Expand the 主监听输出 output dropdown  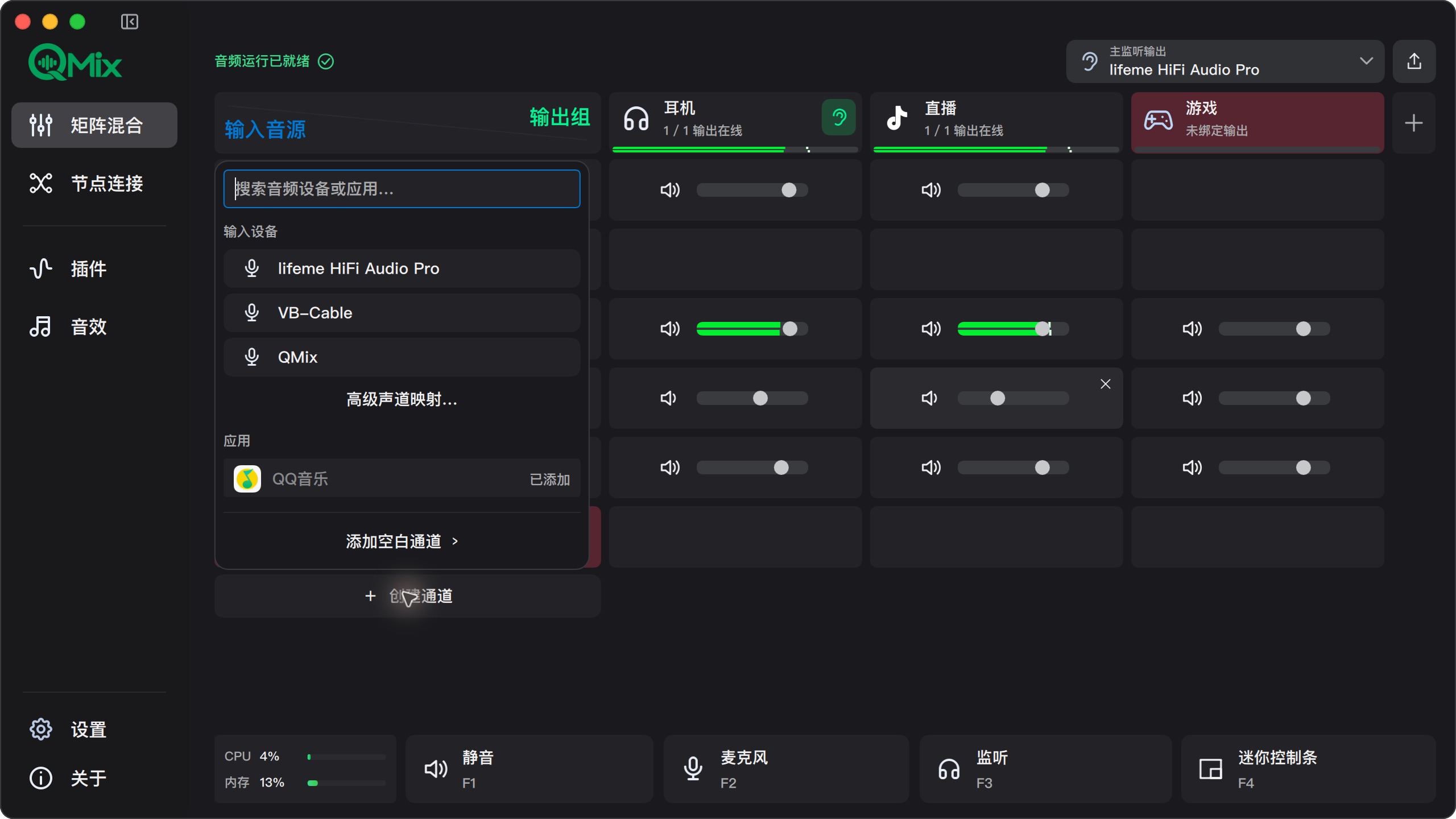pyautogui.click(x=1225, y=61)
